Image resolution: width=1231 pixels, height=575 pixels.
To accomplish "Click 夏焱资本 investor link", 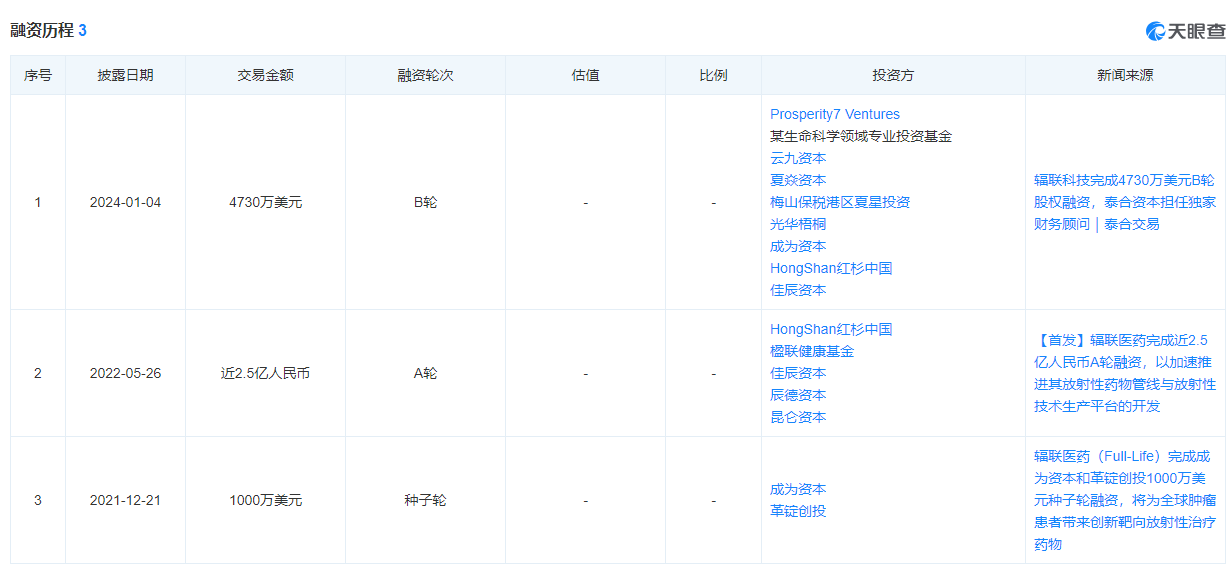I will [x=798, y=180].
